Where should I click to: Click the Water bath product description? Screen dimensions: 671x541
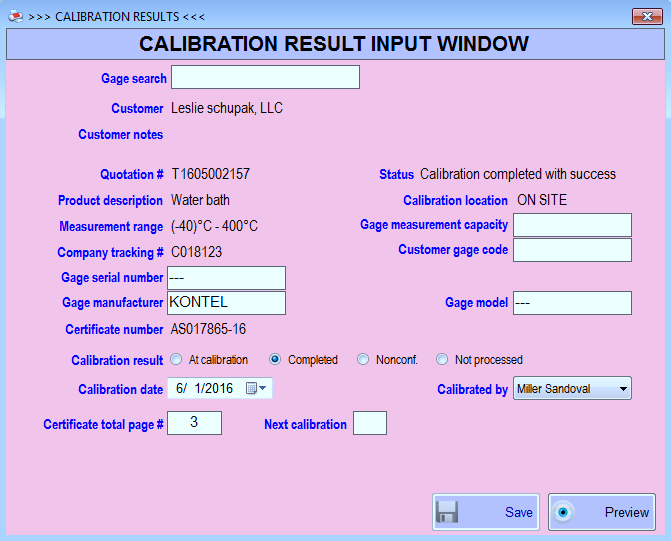point(200,200)
